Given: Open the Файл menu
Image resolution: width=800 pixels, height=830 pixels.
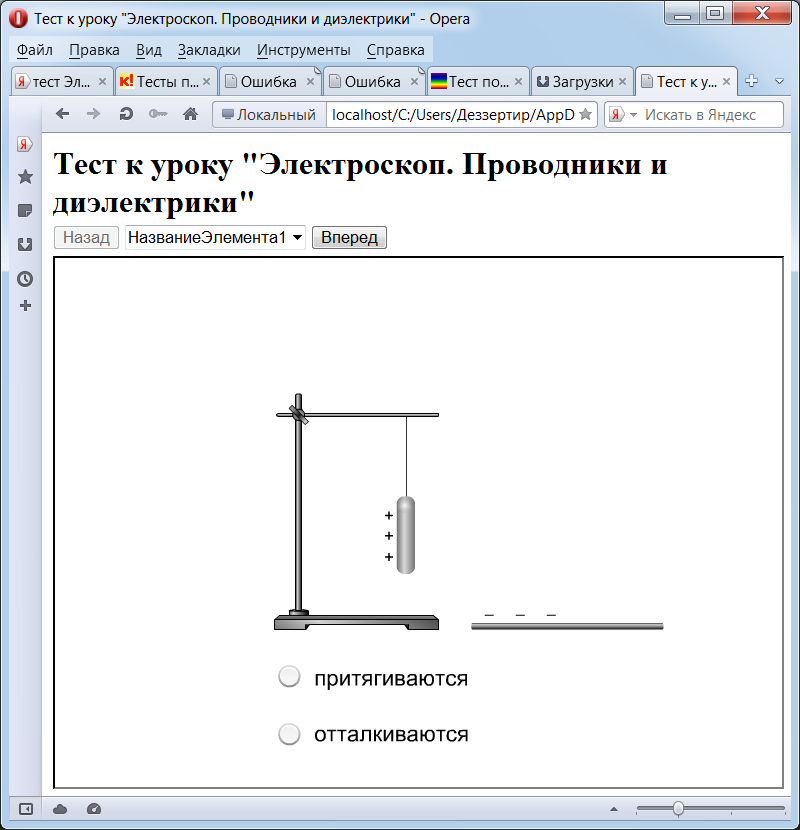Looking at the screenshot, I should [35, 50].
